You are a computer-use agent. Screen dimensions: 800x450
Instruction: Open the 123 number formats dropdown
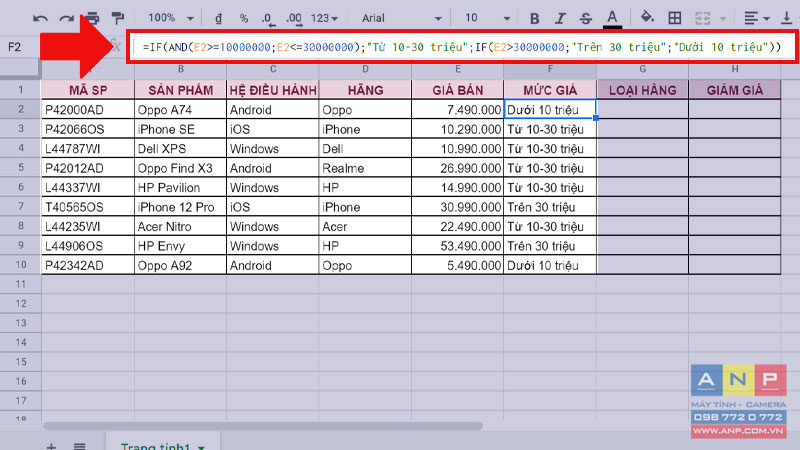324,18
